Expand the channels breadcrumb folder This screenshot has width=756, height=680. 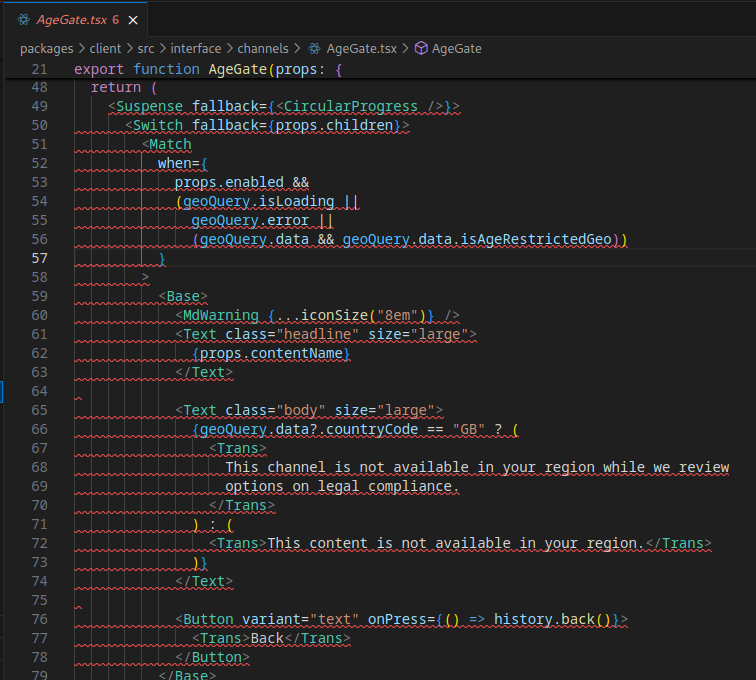click(x=263, y=48)
